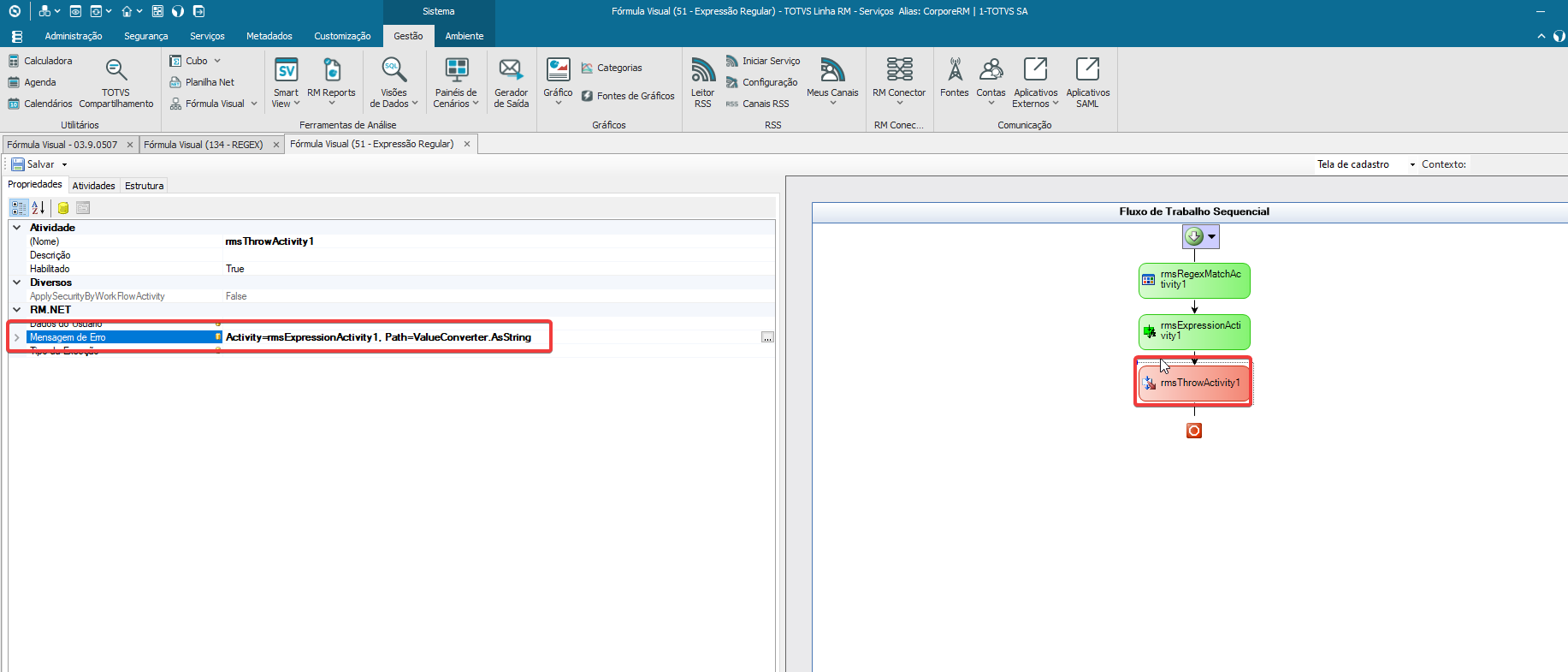Open Meus Canais
The height and width of the screenshot is (672, 1568).
coord(832,81)
